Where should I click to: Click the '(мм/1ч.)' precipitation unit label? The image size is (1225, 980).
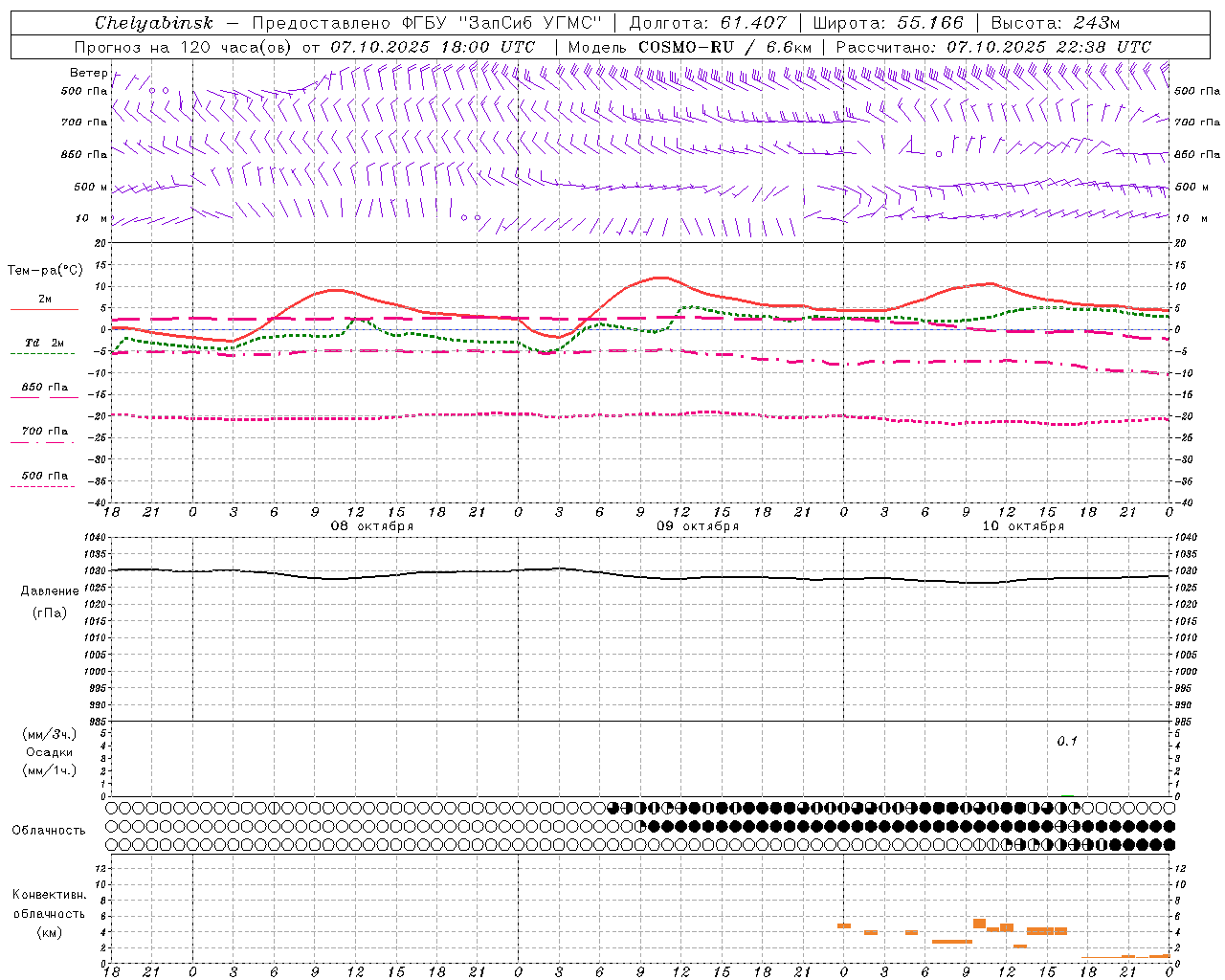[x=50, y=770]
